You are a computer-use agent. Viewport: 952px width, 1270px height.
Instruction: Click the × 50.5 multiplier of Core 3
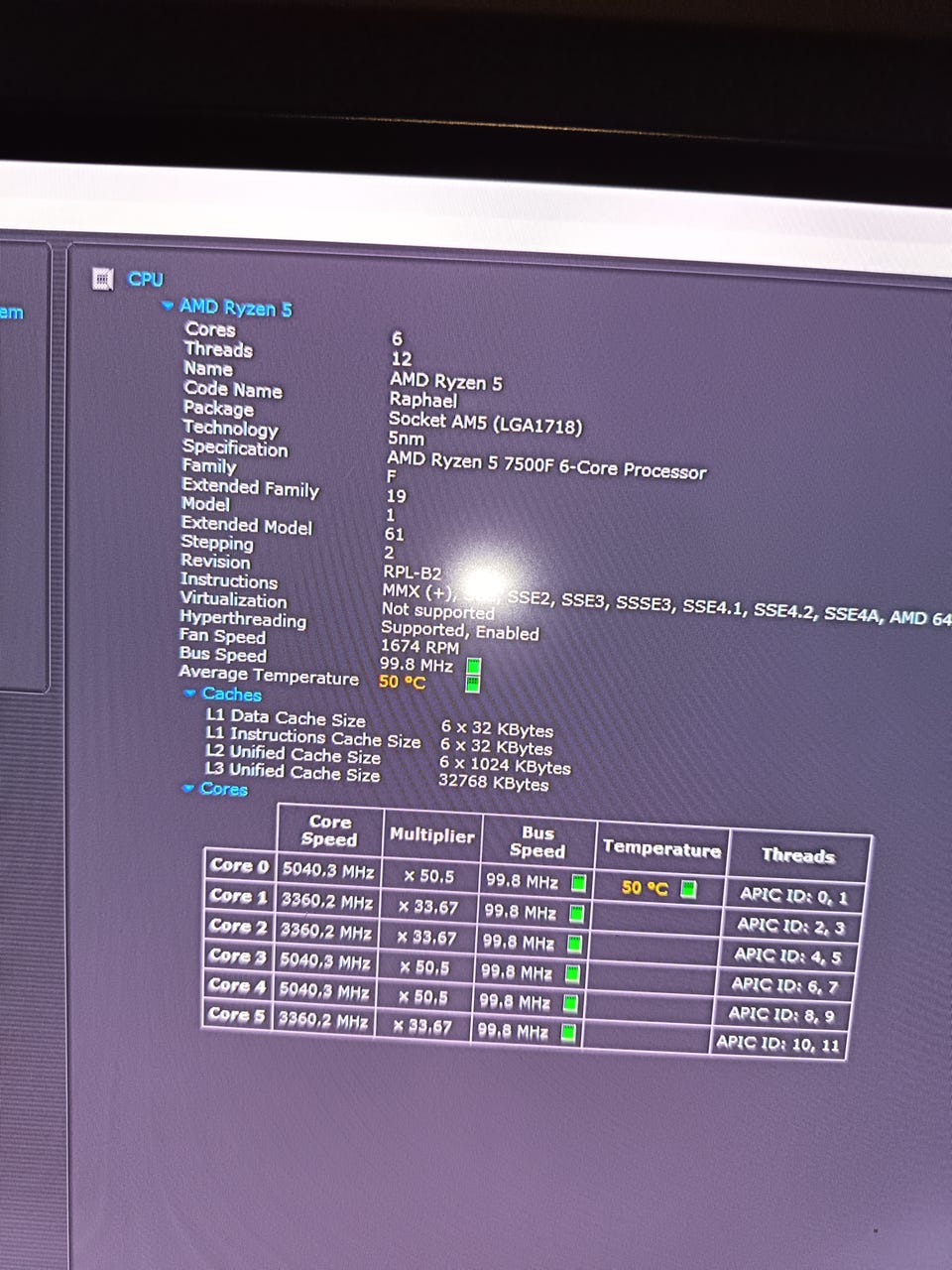(x=424, y=967)
